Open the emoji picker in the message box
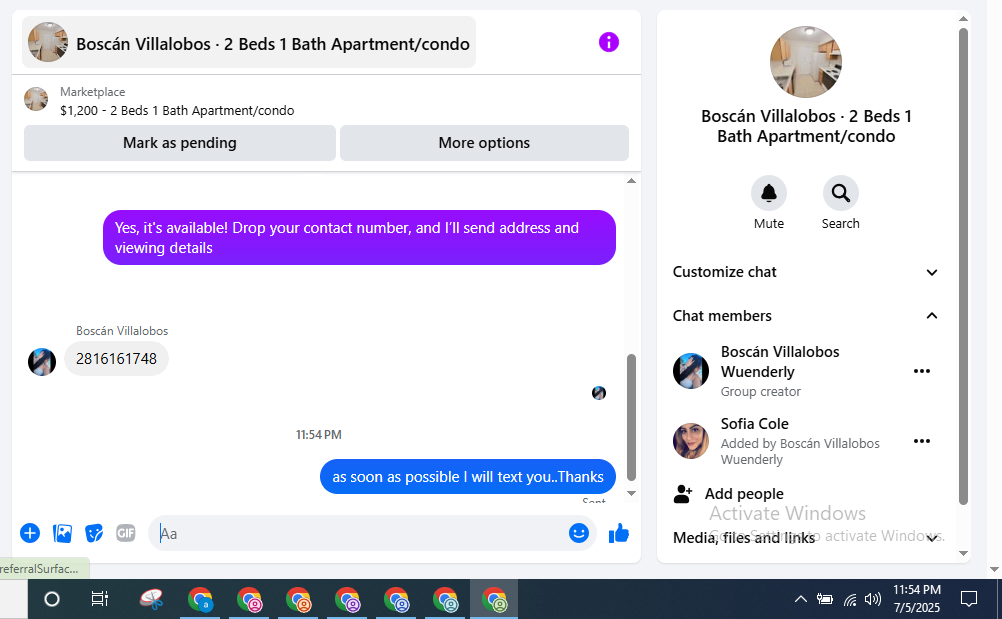Screen dimensions: 1002x619 [578, 533]
